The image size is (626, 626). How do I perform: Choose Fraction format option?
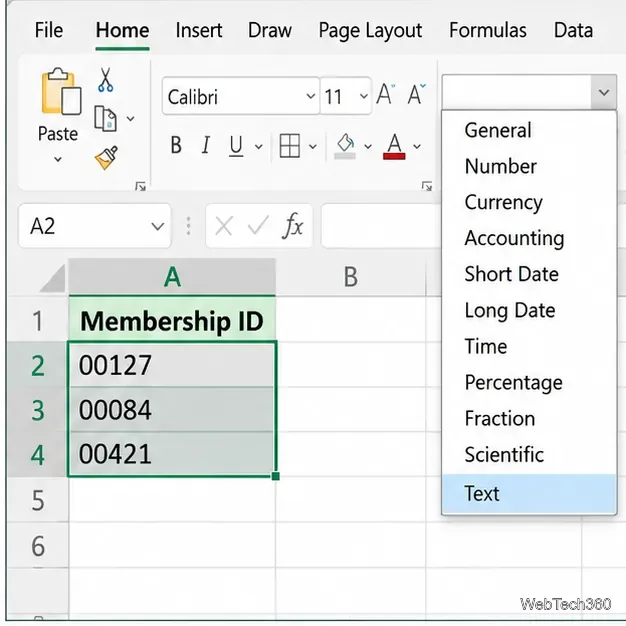[529, 418]
